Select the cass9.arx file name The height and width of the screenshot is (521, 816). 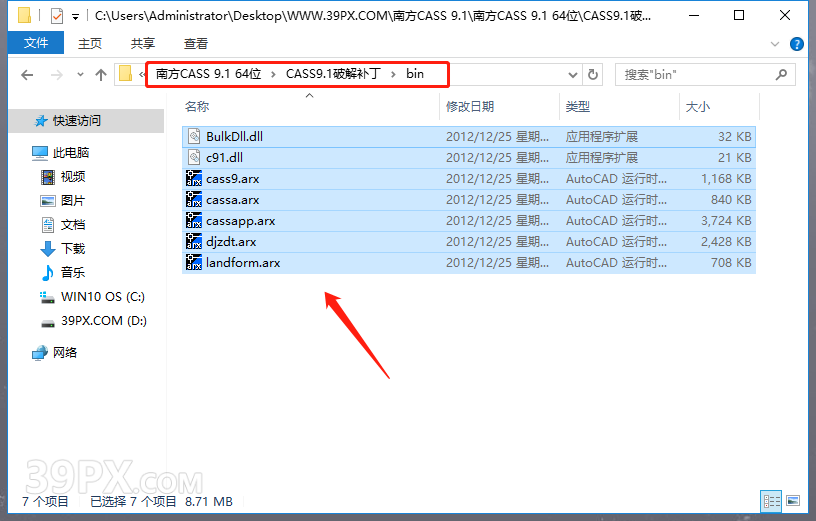coord(233,179)
